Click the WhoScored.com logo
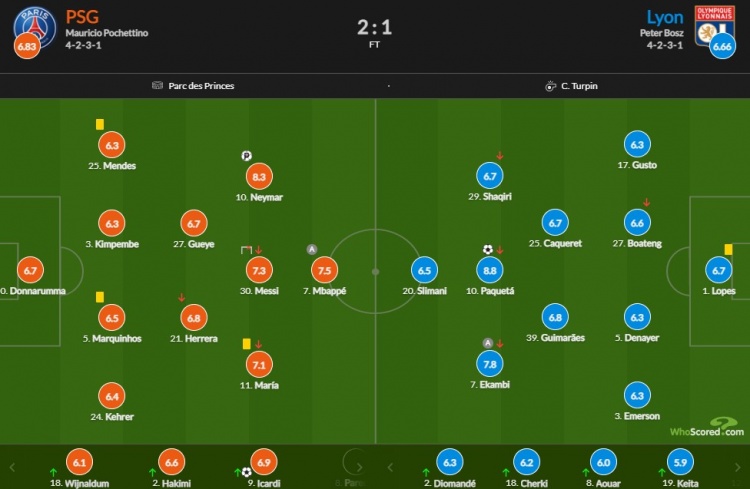The image size is (750, 489). click(x=708, y=428)
